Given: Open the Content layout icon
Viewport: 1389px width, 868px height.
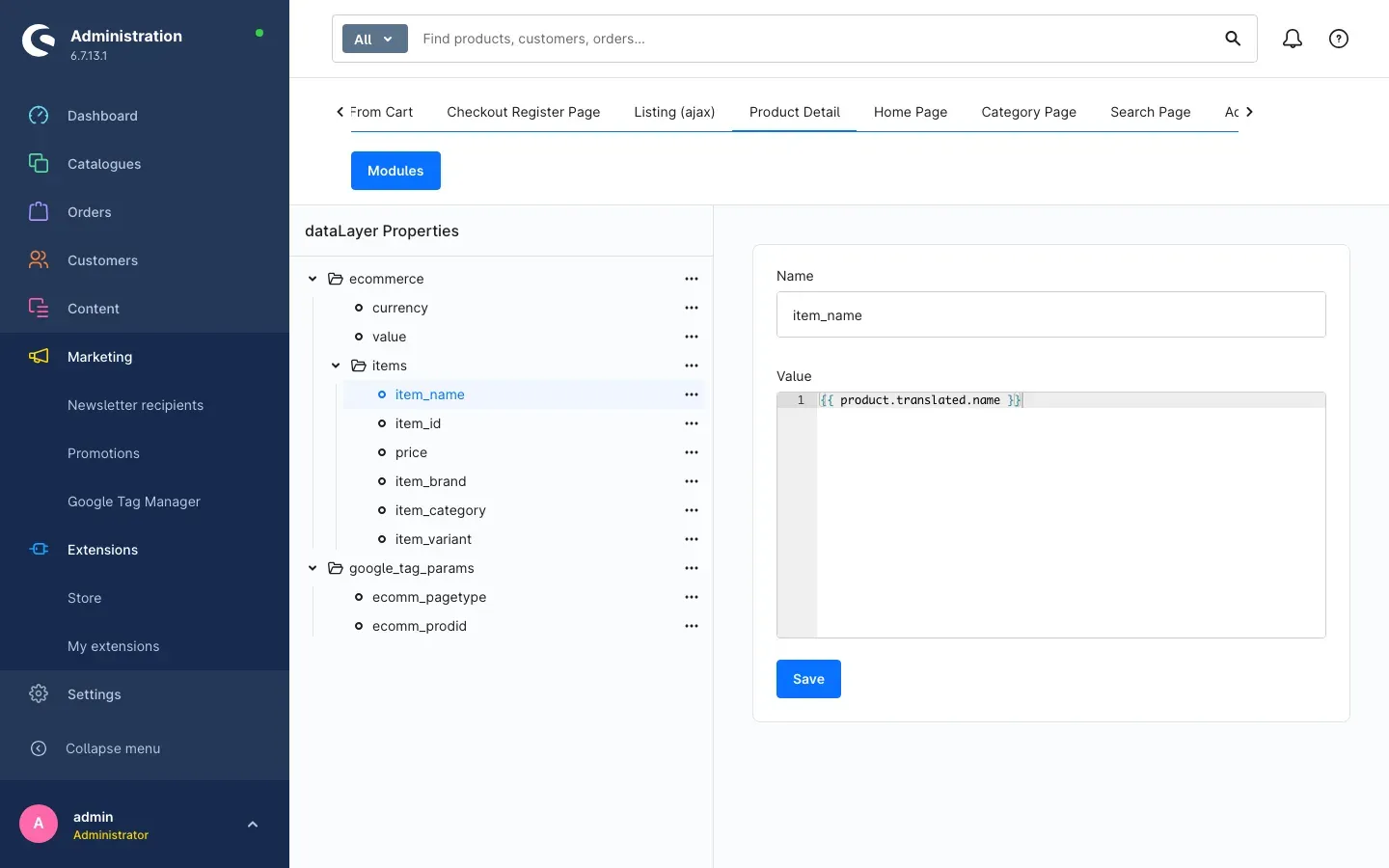Looking at the screenshot, I should pos(39,309).
